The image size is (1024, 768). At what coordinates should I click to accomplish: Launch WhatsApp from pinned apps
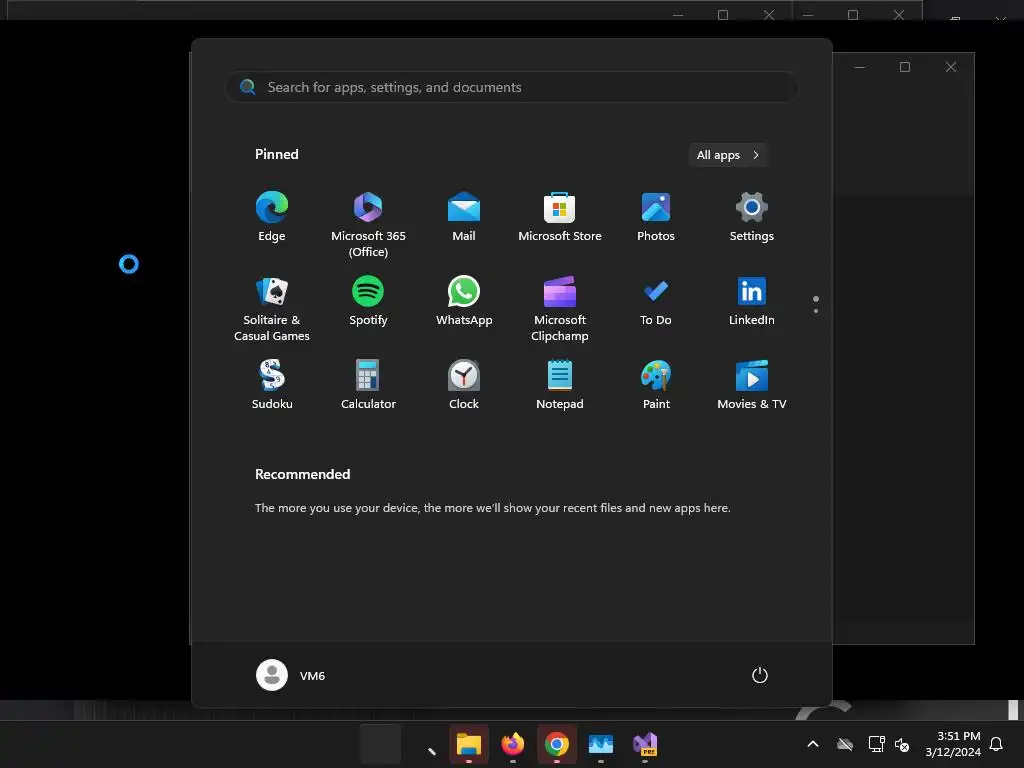[x=464, y=302]
